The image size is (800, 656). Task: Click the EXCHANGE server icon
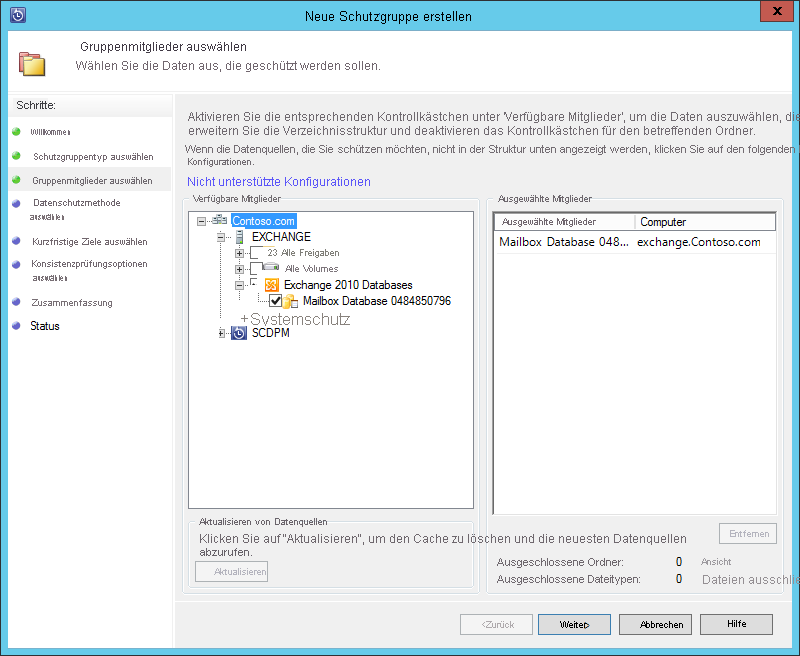point(239,237)
